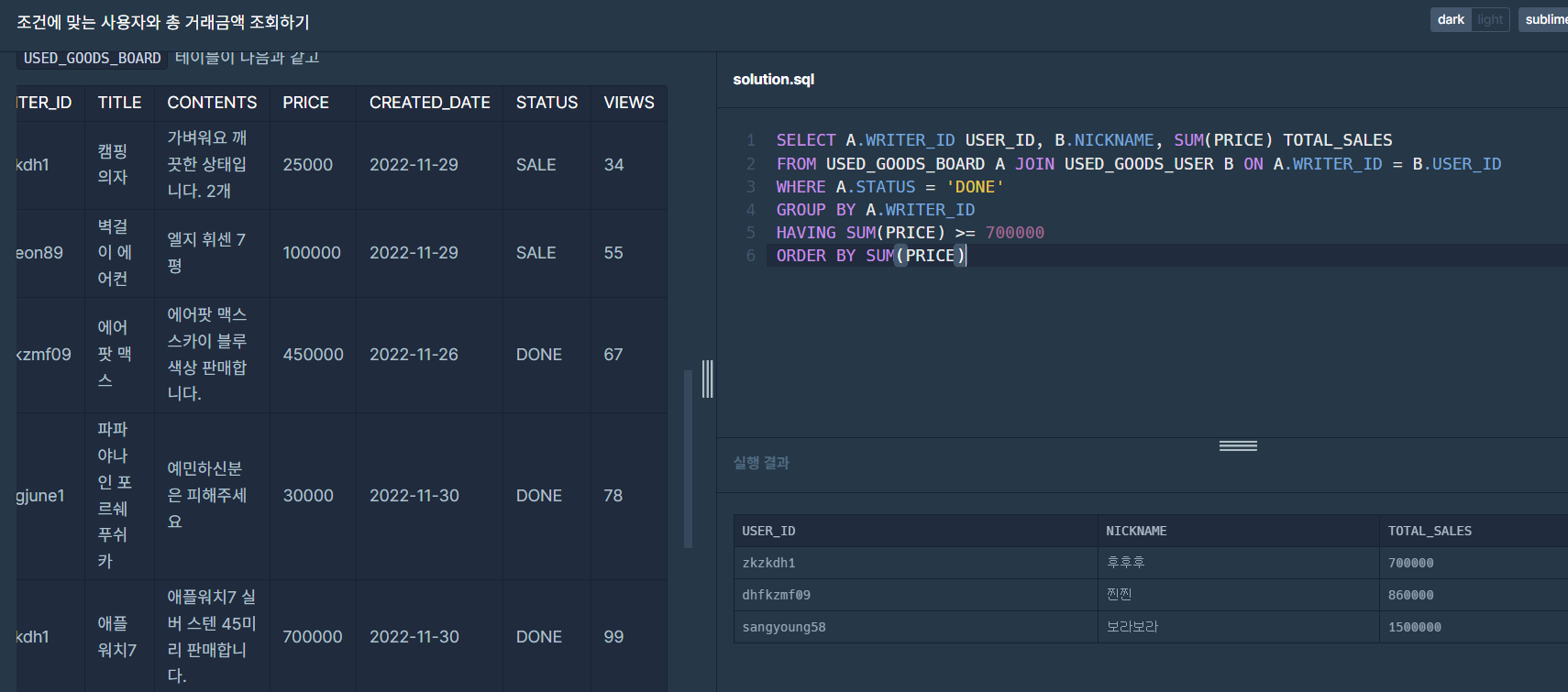
Task: Click the USED_GOODS_BOARD code tag
Action: pyautogui.click(x=93, y=58)
